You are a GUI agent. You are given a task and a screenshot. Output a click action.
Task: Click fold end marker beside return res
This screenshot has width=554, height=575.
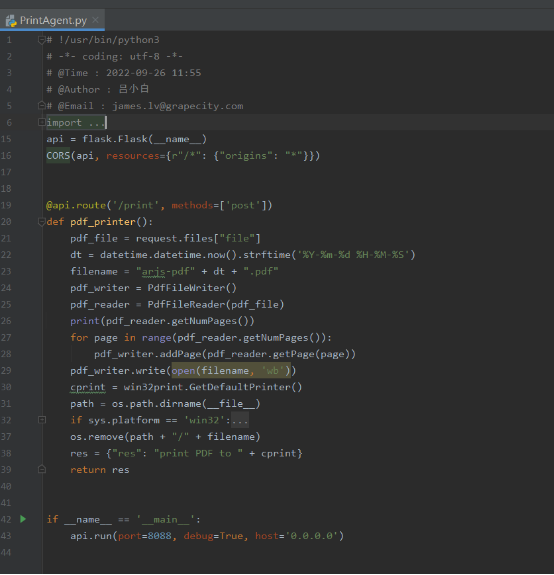[41, 469]
